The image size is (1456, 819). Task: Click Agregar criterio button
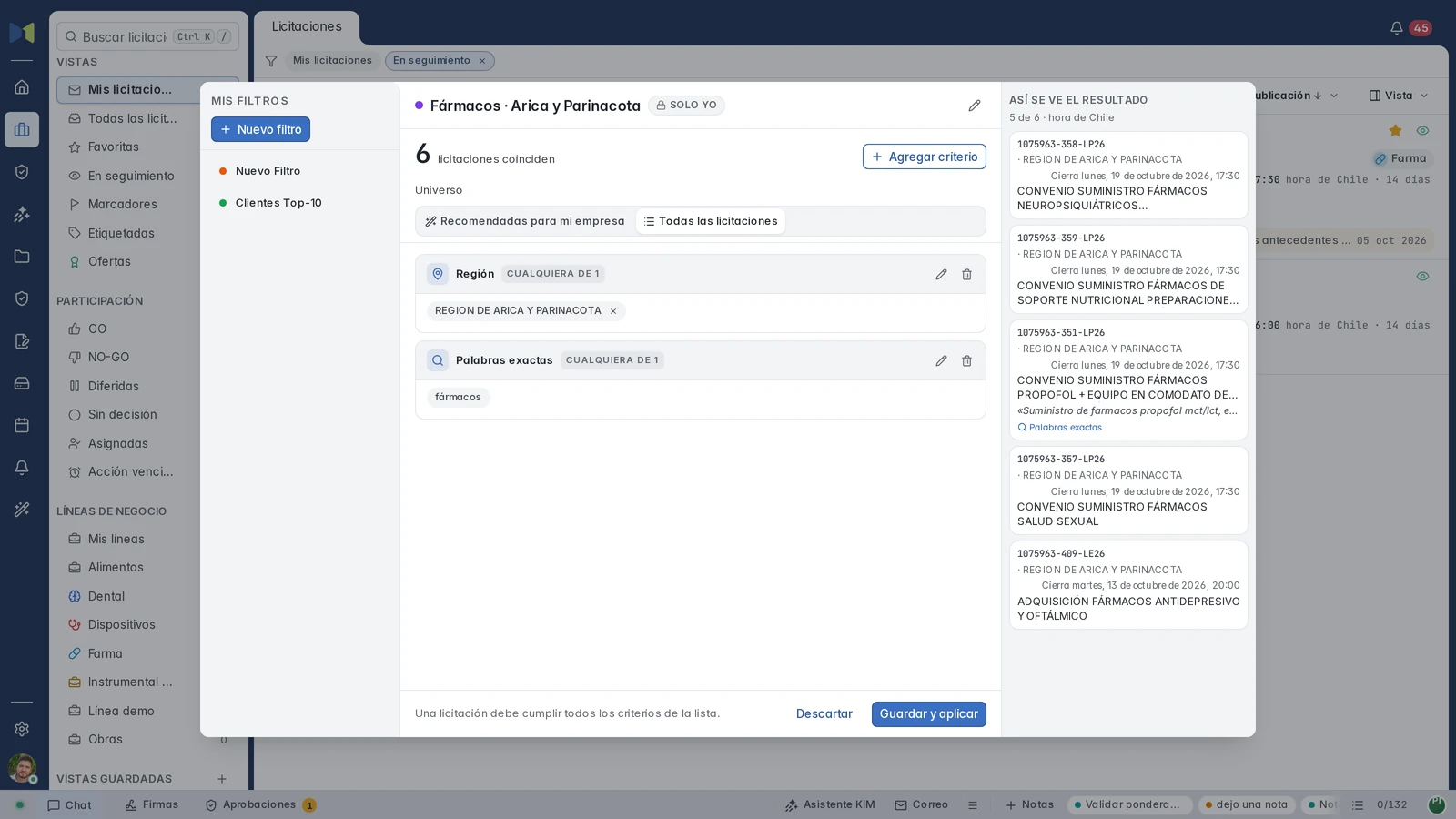point(924,157)
